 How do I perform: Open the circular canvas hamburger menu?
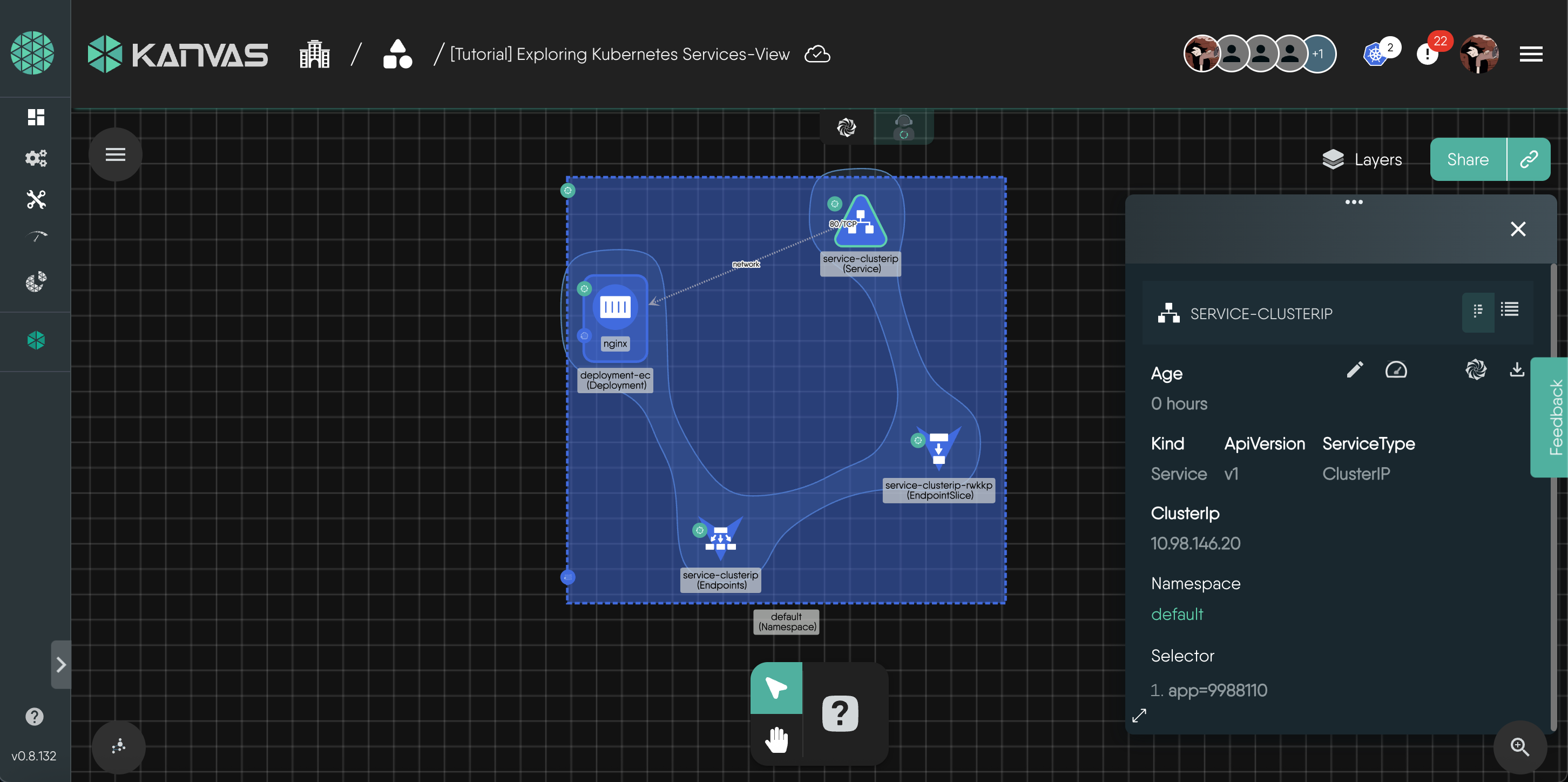(x=115, y=154)
